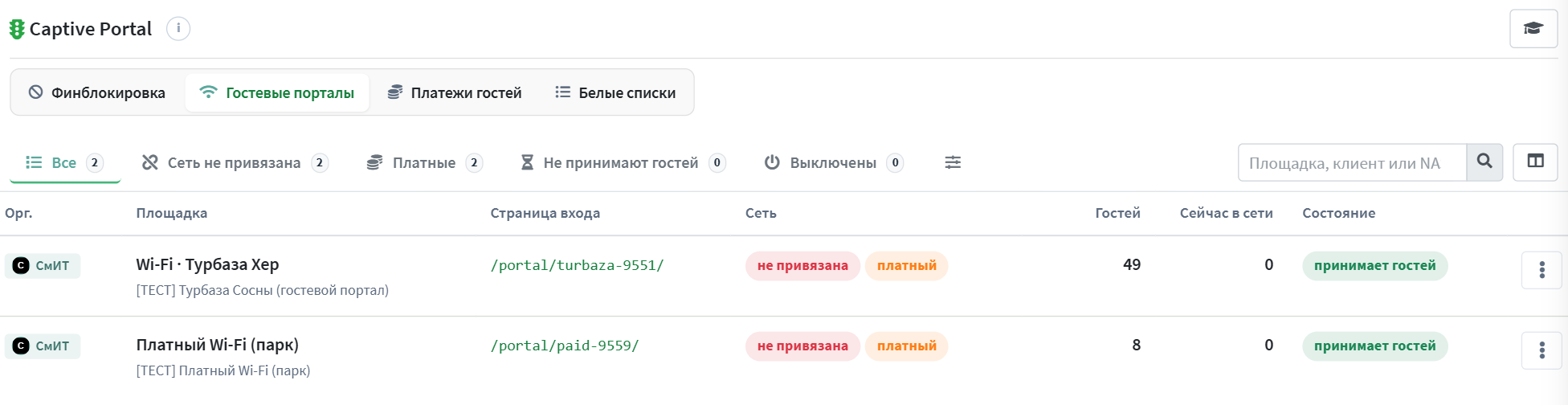Click the Площадка, клиент или NA search field
Image resolution: width=1568 pixels, height=405 pixels.
coord(1353,162)
